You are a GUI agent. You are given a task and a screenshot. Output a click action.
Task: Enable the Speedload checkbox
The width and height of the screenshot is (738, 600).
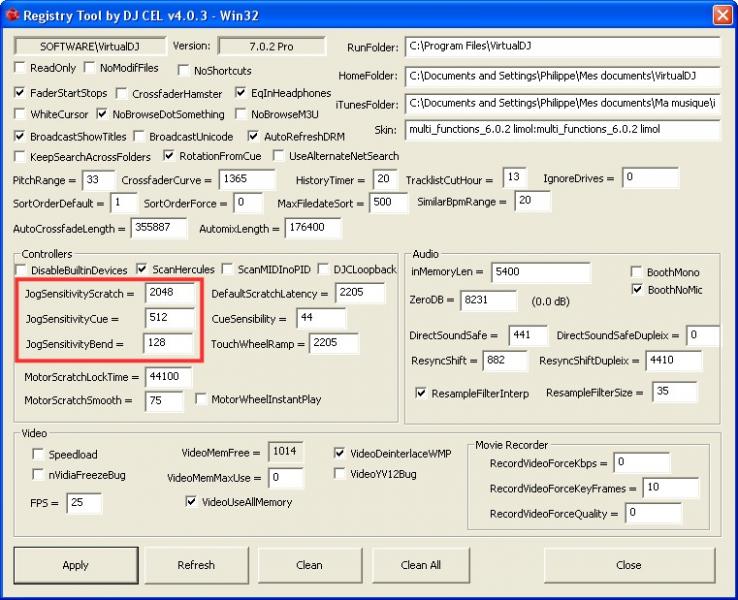click(39, 454)
